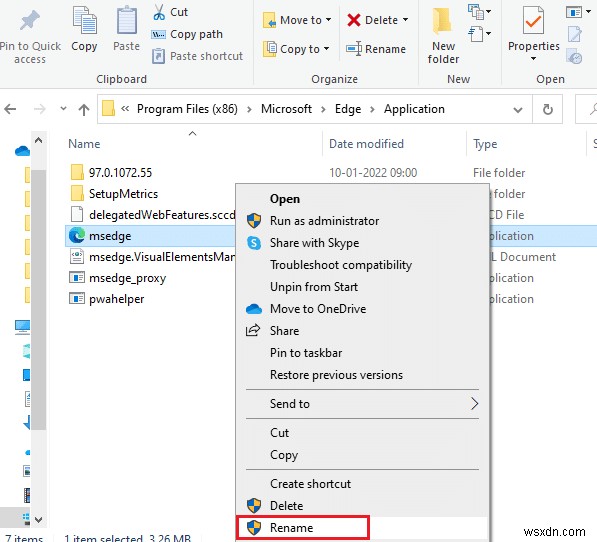
Task: Click Microsoft in the address breadcrumb
Action: pyautogui.click(x=286, y=109)
